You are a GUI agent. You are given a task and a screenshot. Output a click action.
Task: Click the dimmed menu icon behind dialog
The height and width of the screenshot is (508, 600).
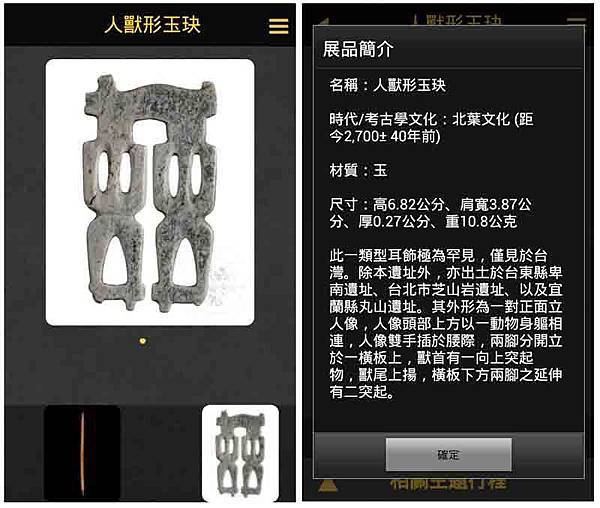(577, 19)
